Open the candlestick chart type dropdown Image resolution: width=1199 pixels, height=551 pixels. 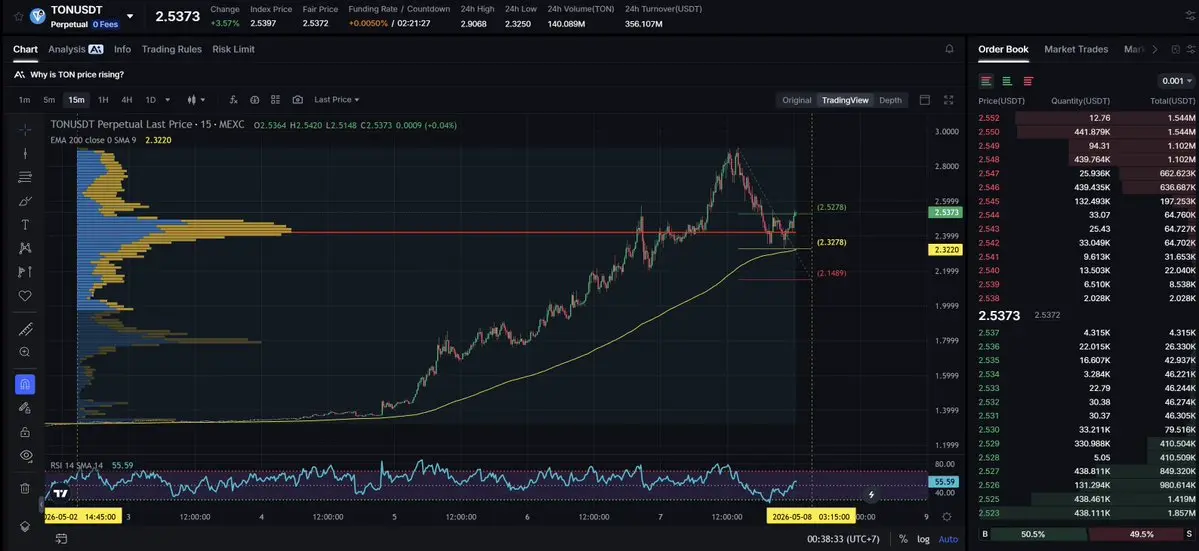click(196, 99)
